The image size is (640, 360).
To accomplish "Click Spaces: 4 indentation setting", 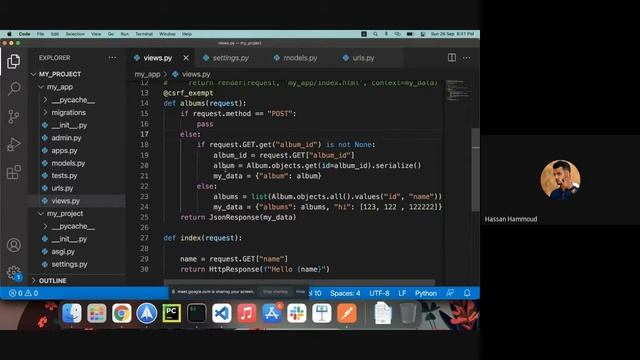I will [345, 293].
